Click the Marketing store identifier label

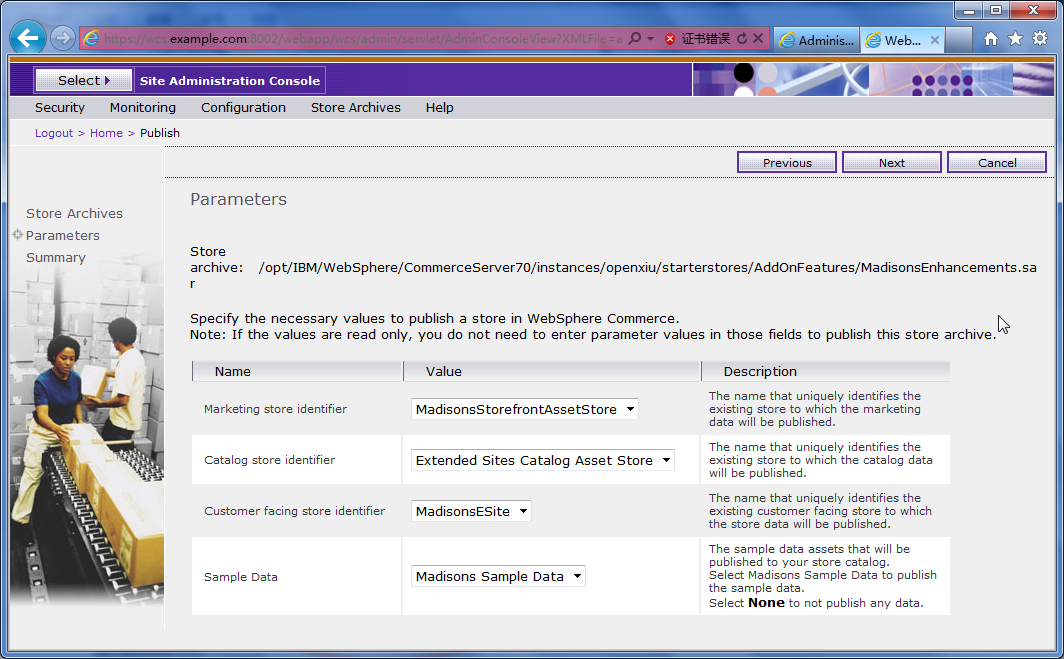tap(276, 409)
